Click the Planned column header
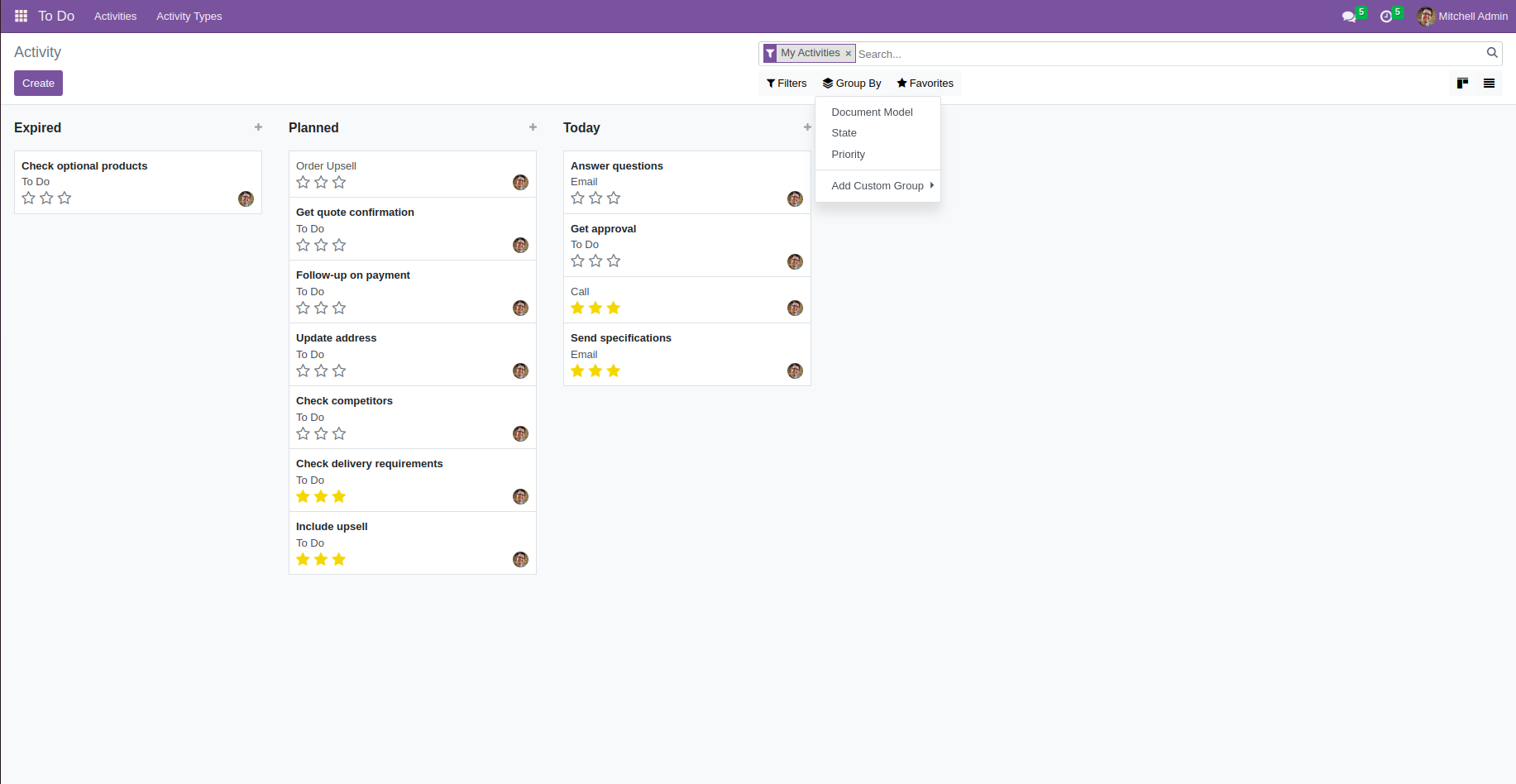1516x784 pixels. tap(313, 127)
